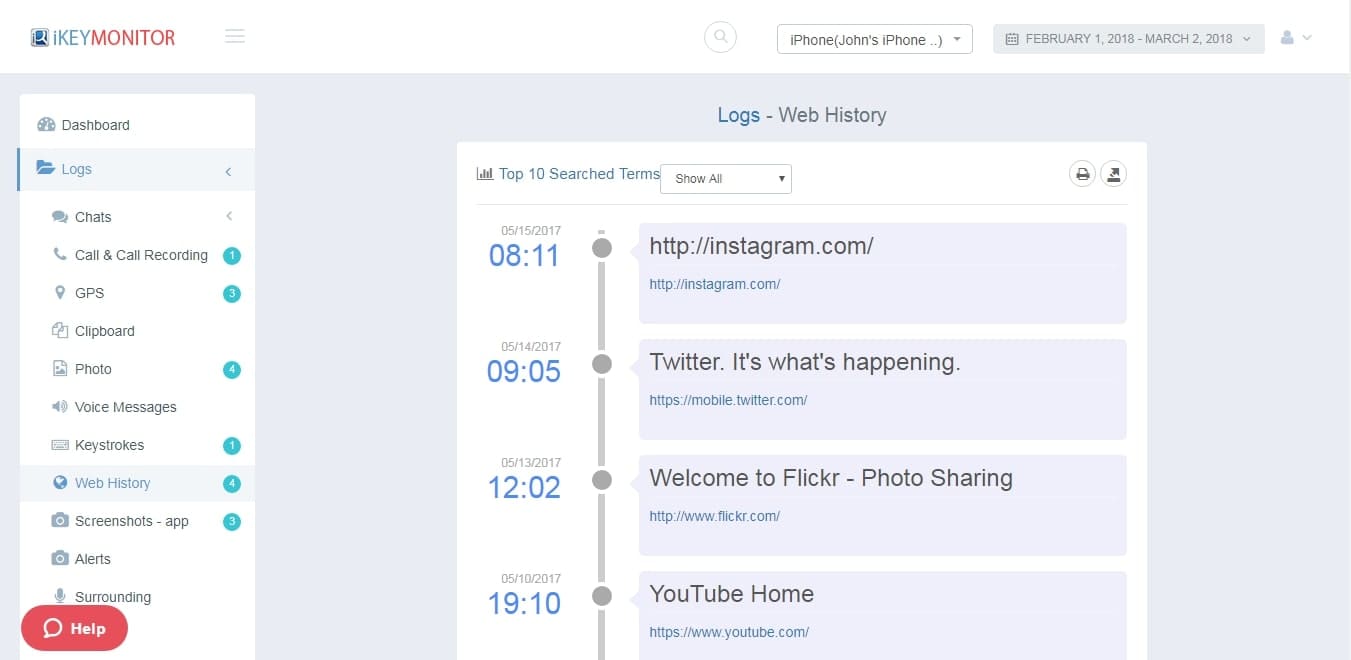The height and width of the screenshot is (660, 1351).
Task: Select Web History in sidebar
Action: 112,483
